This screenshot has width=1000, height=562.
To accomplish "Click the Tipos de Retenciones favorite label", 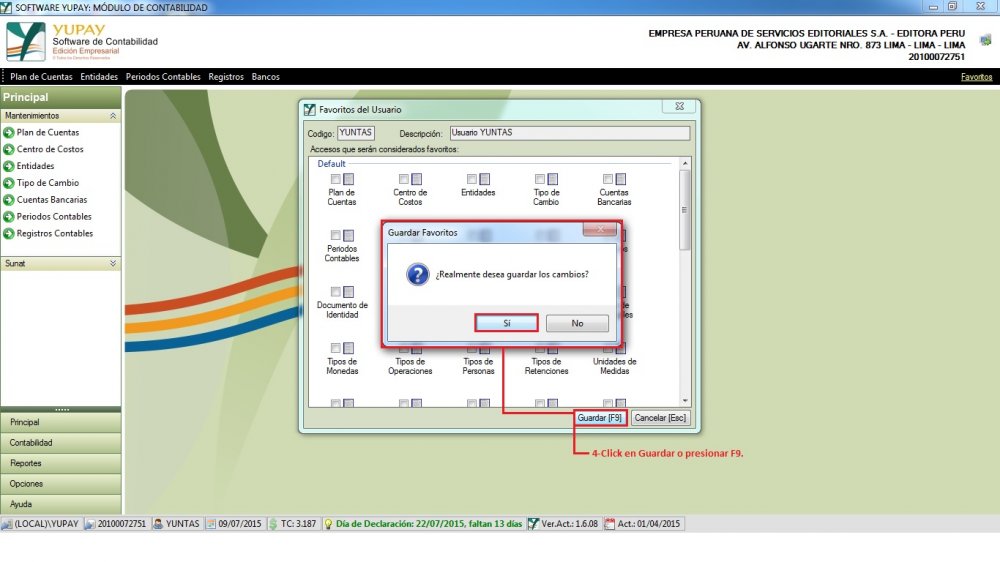I will [x=547, y=366].
